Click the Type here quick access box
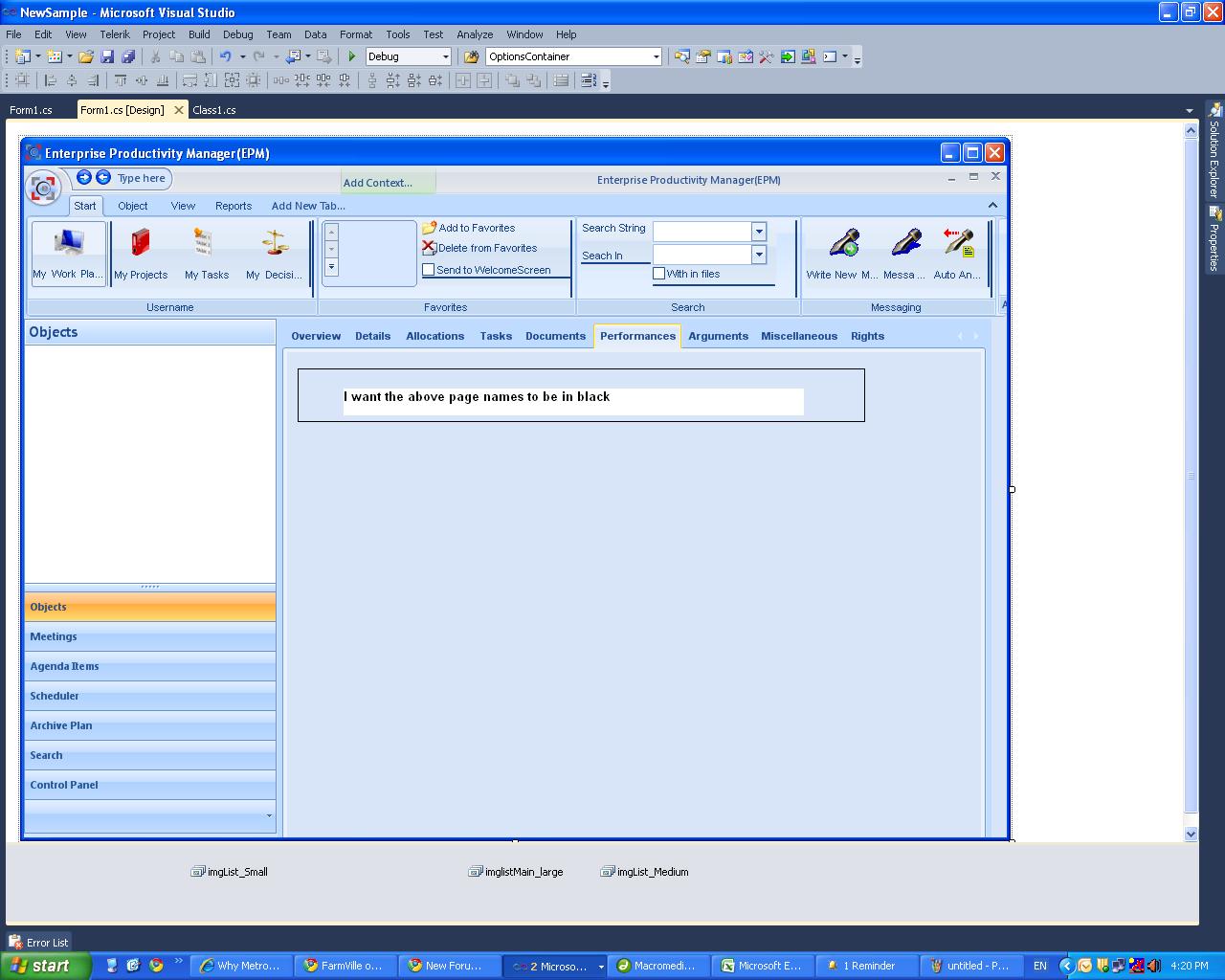1225x980 pixels. (x=142, y=178)
